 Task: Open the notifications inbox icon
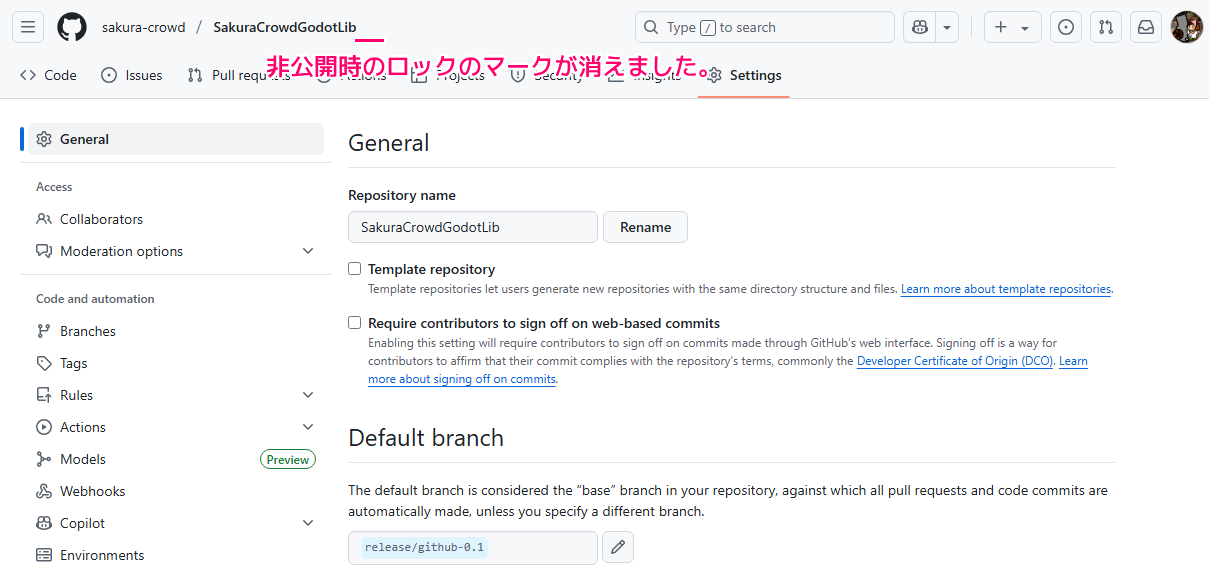click(1146, 27)
